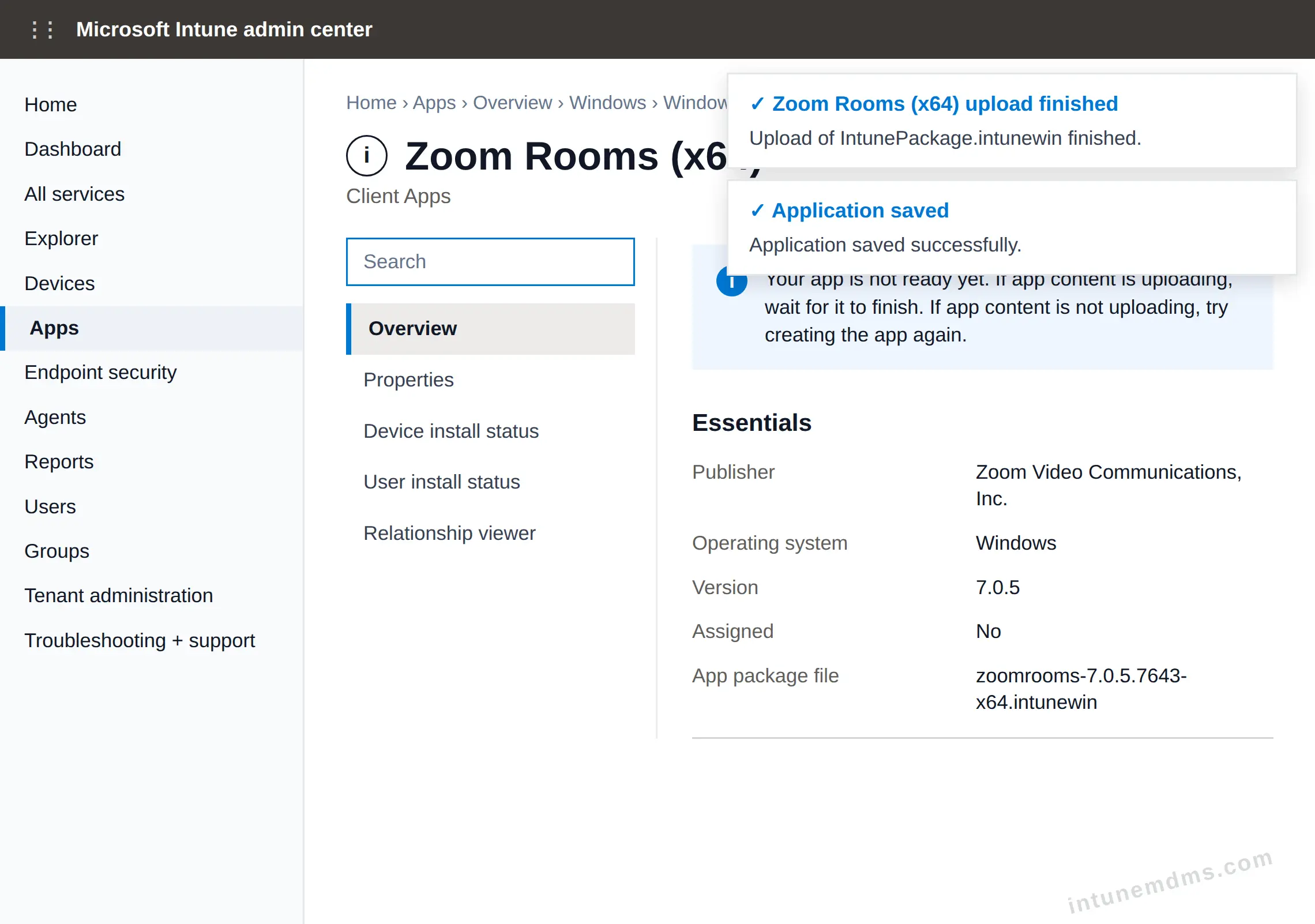Open the app launcher grid icon
Screen dimensions: 1315x924
pos(43,29)
